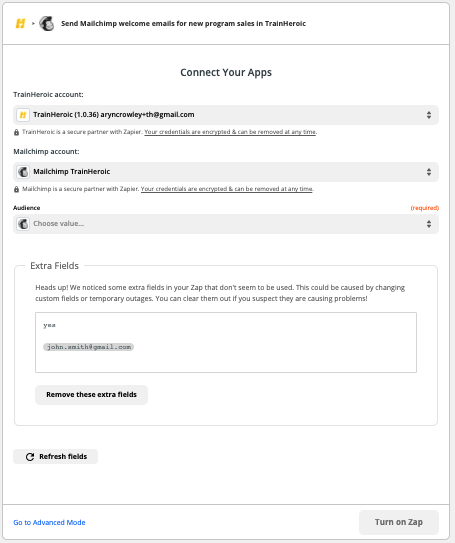Expand the Audience Choose value dropdown

coord(226,224)
